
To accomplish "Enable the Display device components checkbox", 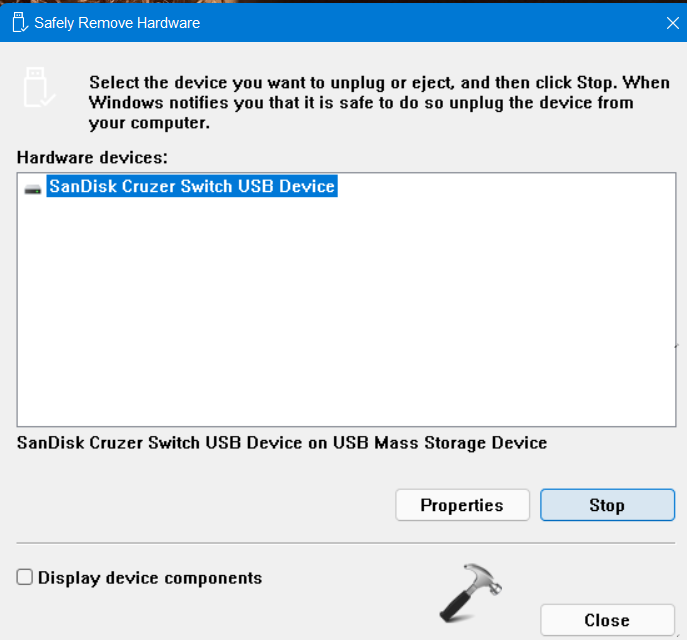I will click(25, 577).
